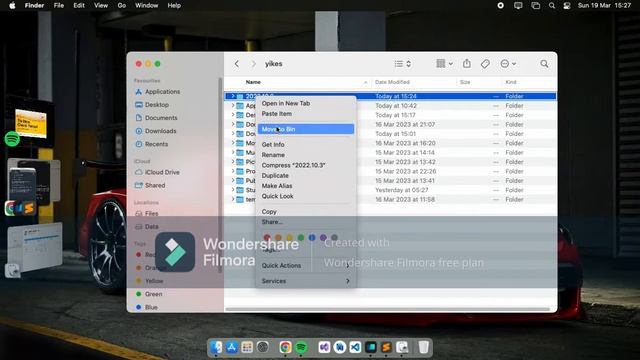Expand folder modified 16 Mar 2023 at 11:58
Screen dimensions: 640x360
(x=233, y=200)
